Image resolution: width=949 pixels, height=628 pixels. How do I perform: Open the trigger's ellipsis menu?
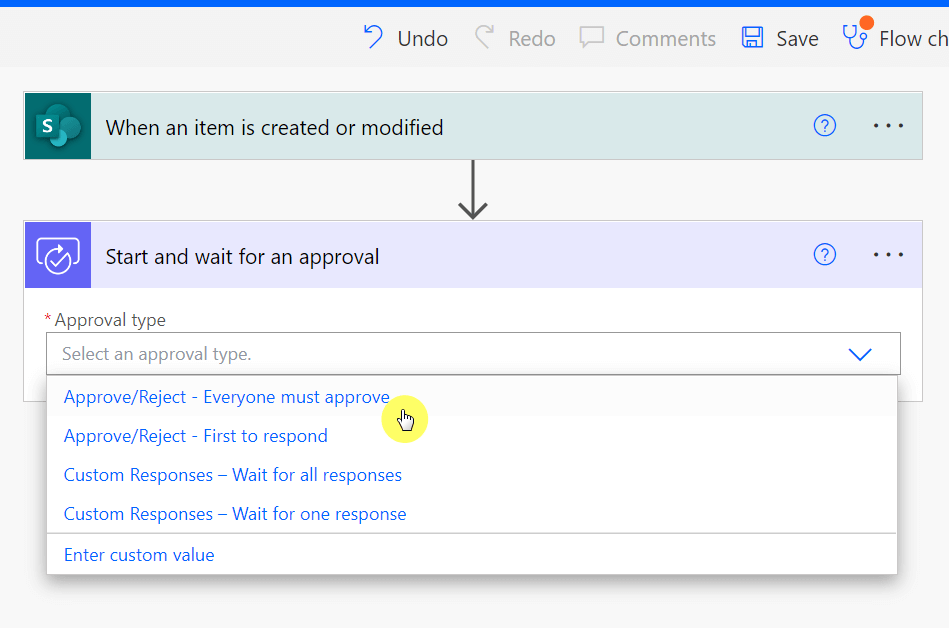[x=888, y=126]
